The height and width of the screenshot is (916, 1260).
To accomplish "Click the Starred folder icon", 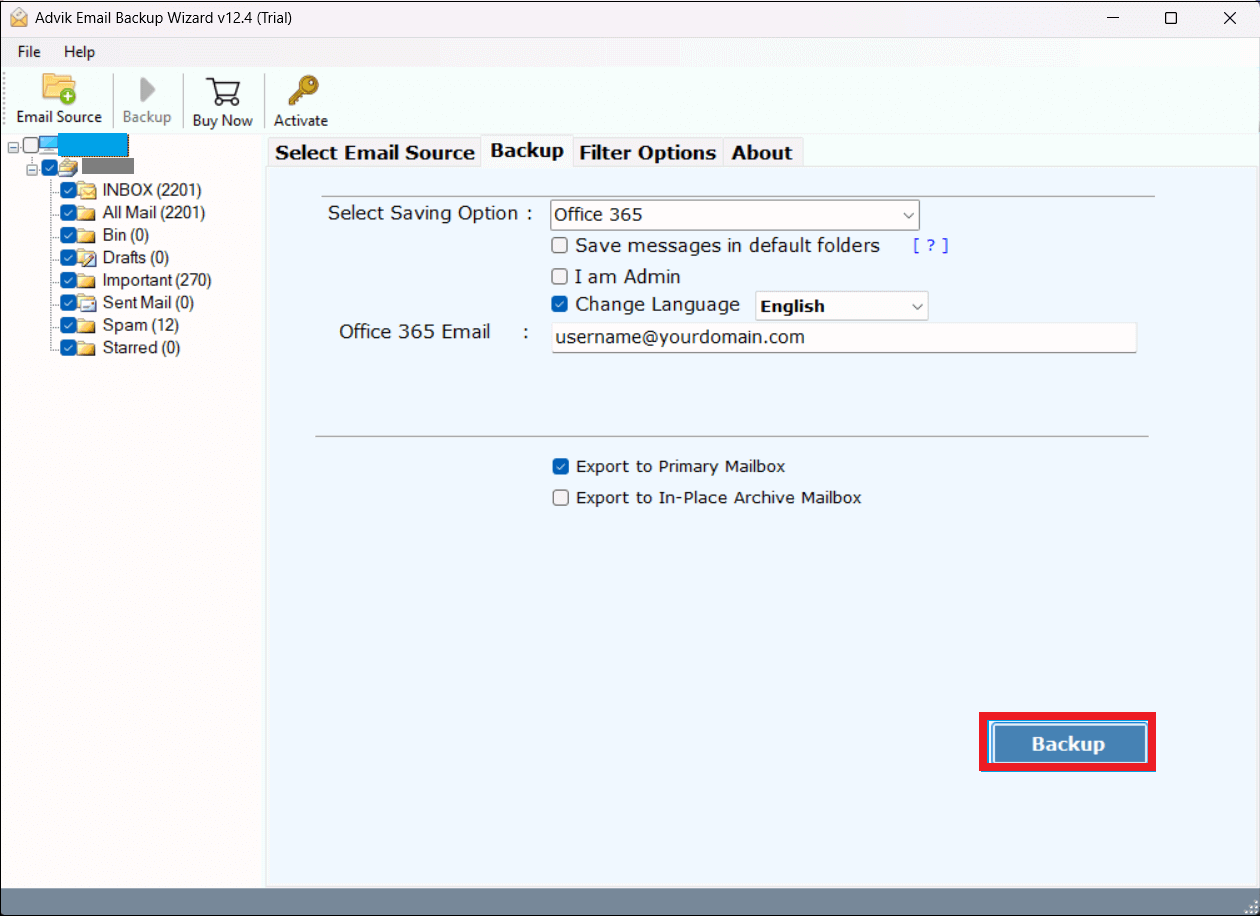I will tap(87, 348).
